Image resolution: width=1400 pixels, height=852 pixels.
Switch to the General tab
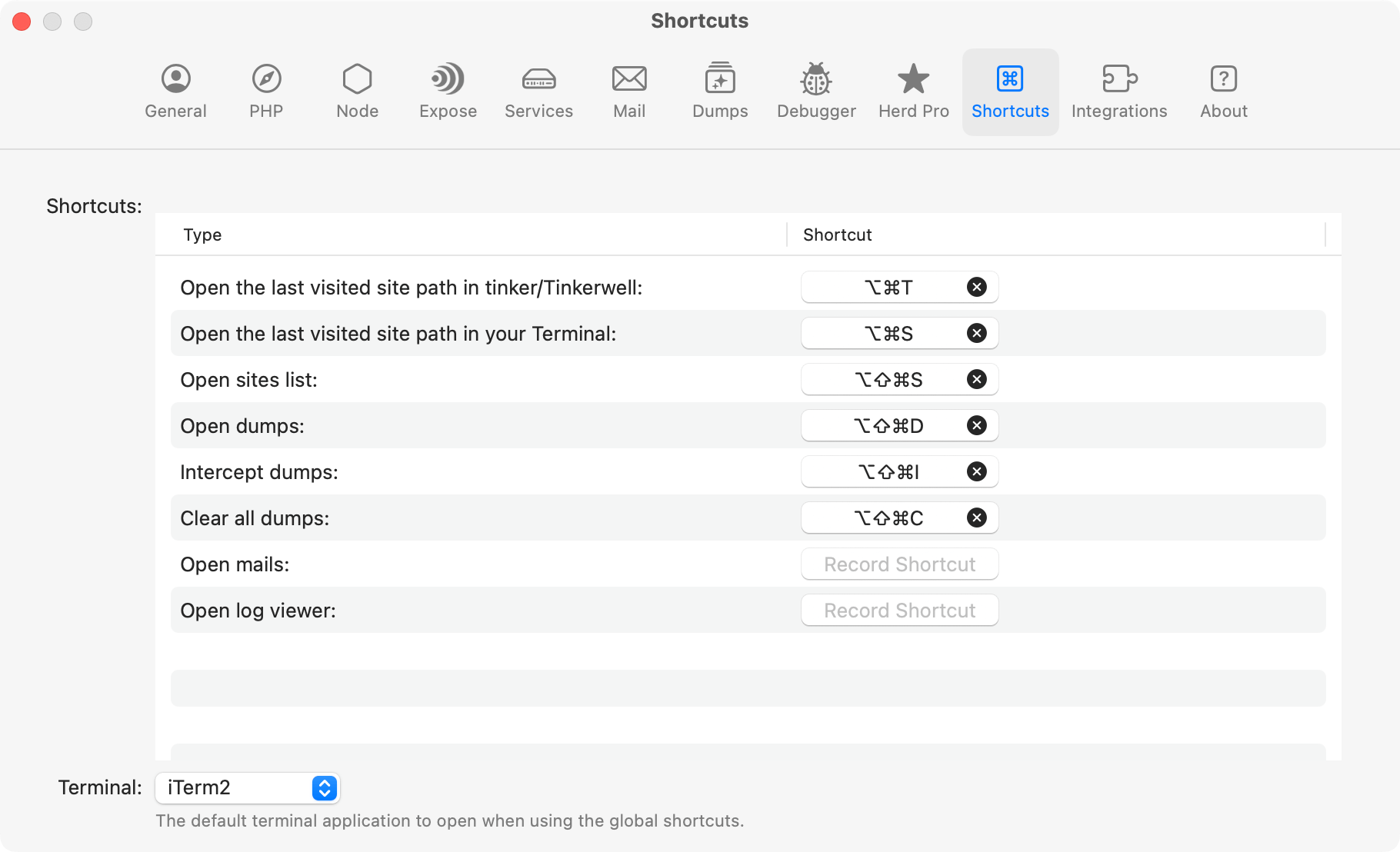[175, 90]
